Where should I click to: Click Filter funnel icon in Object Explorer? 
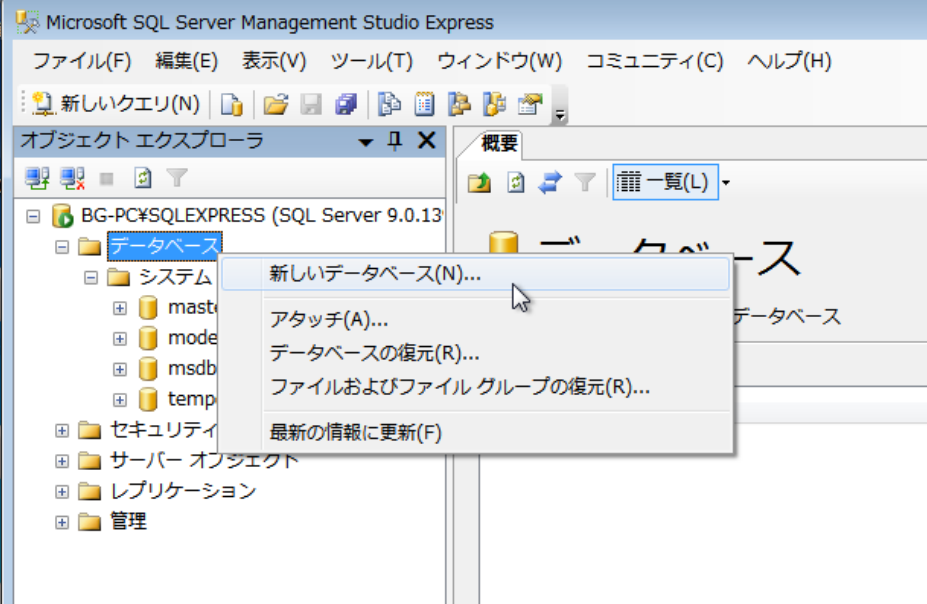click(177, 177)
